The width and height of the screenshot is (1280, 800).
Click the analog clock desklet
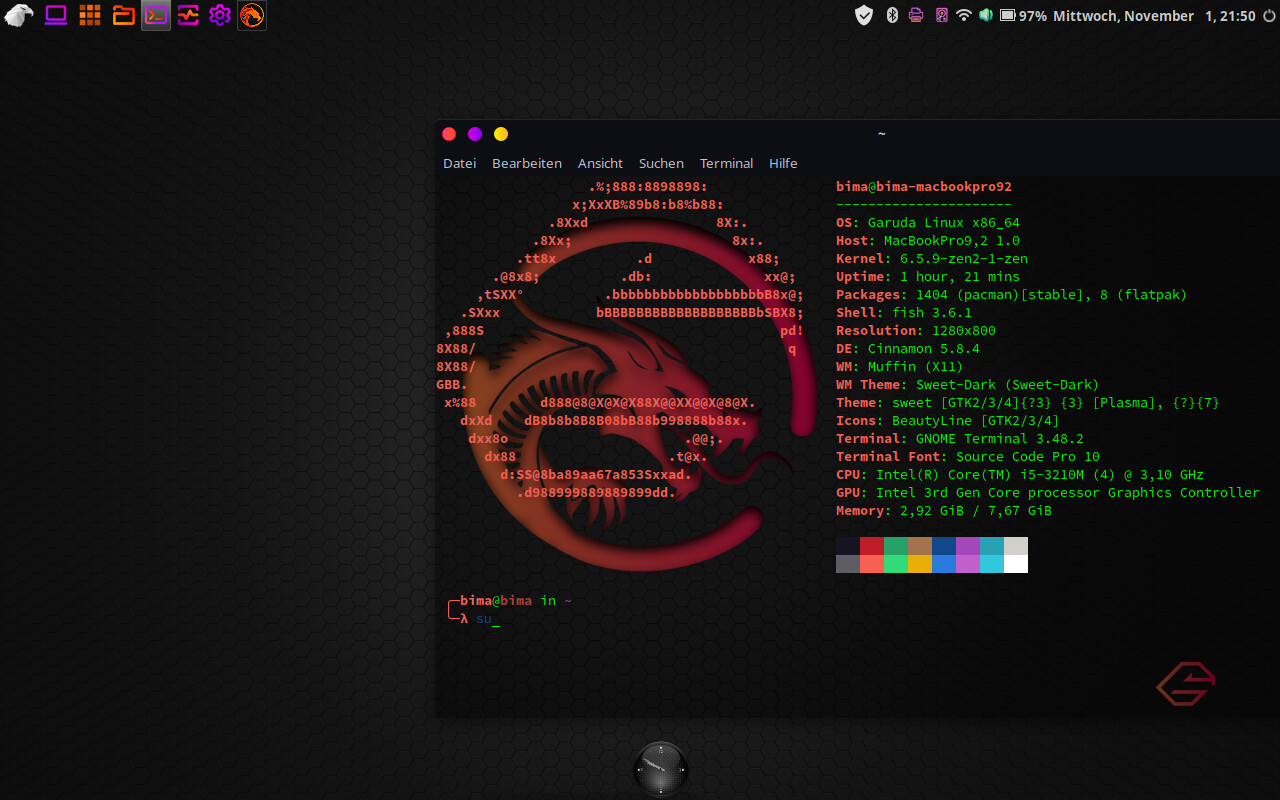coord(661,769)
